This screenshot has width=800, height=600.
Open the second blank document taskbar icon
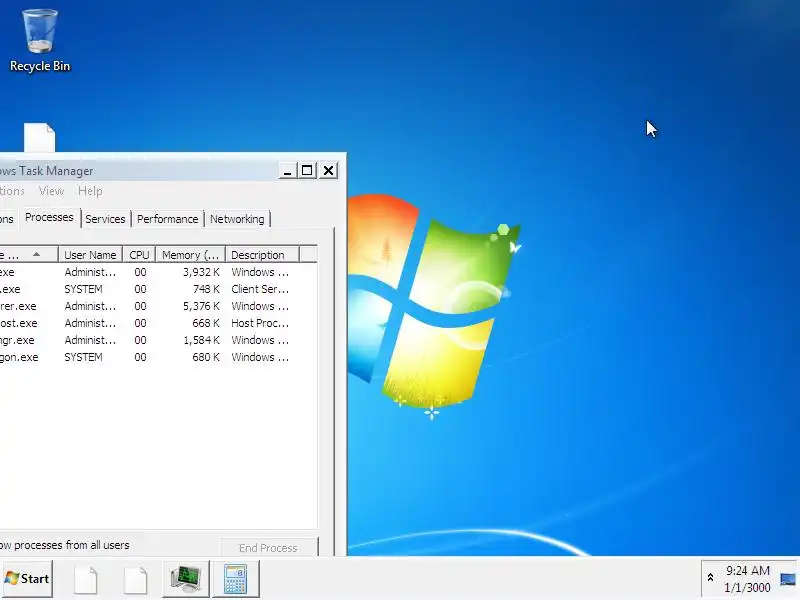coord(135,580)
